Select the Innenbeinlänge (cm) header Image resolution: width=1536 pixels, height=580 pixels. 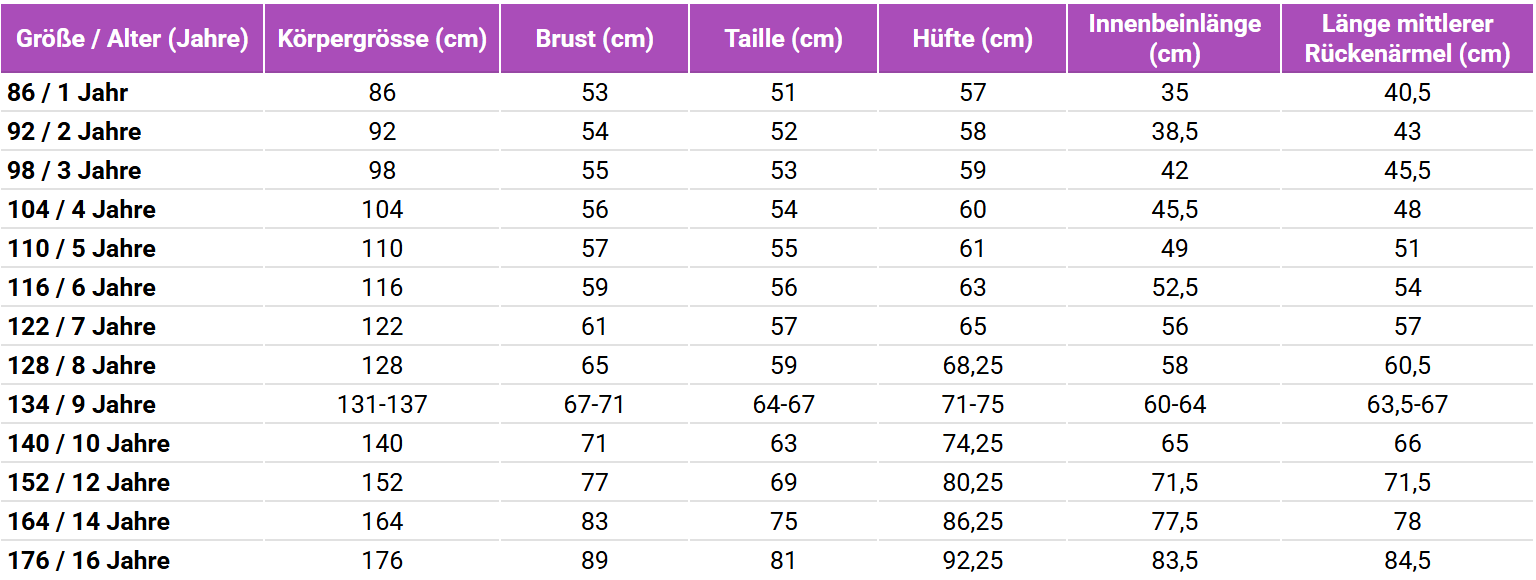coord(1175,39)
